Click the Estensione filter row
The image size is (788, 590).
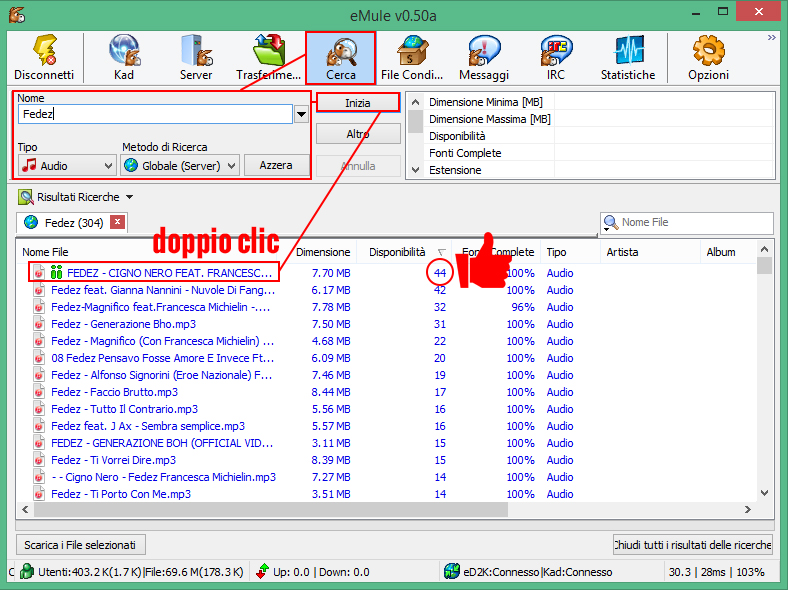click(598, 170)
